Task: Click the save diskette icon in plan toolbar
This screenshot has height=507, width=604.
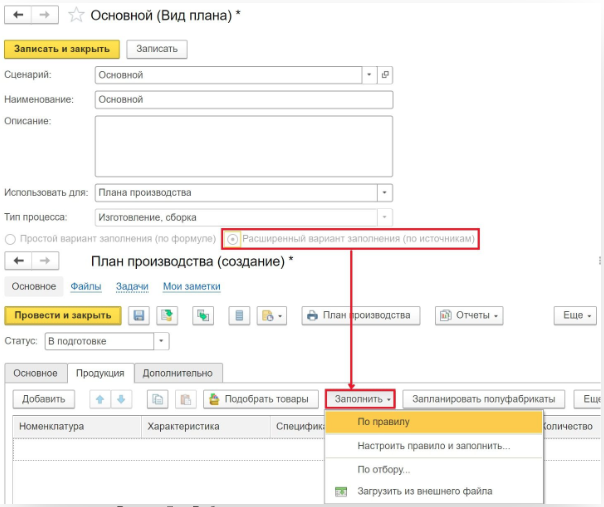Action: (x=139, y=316)
